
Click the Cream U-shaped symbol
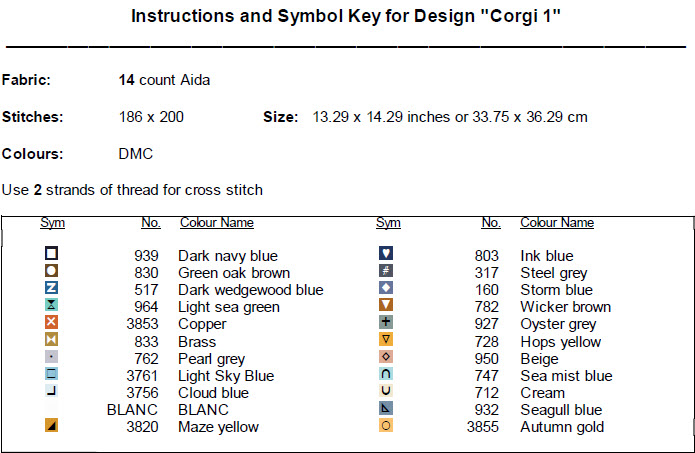click(x=387, y=391)
